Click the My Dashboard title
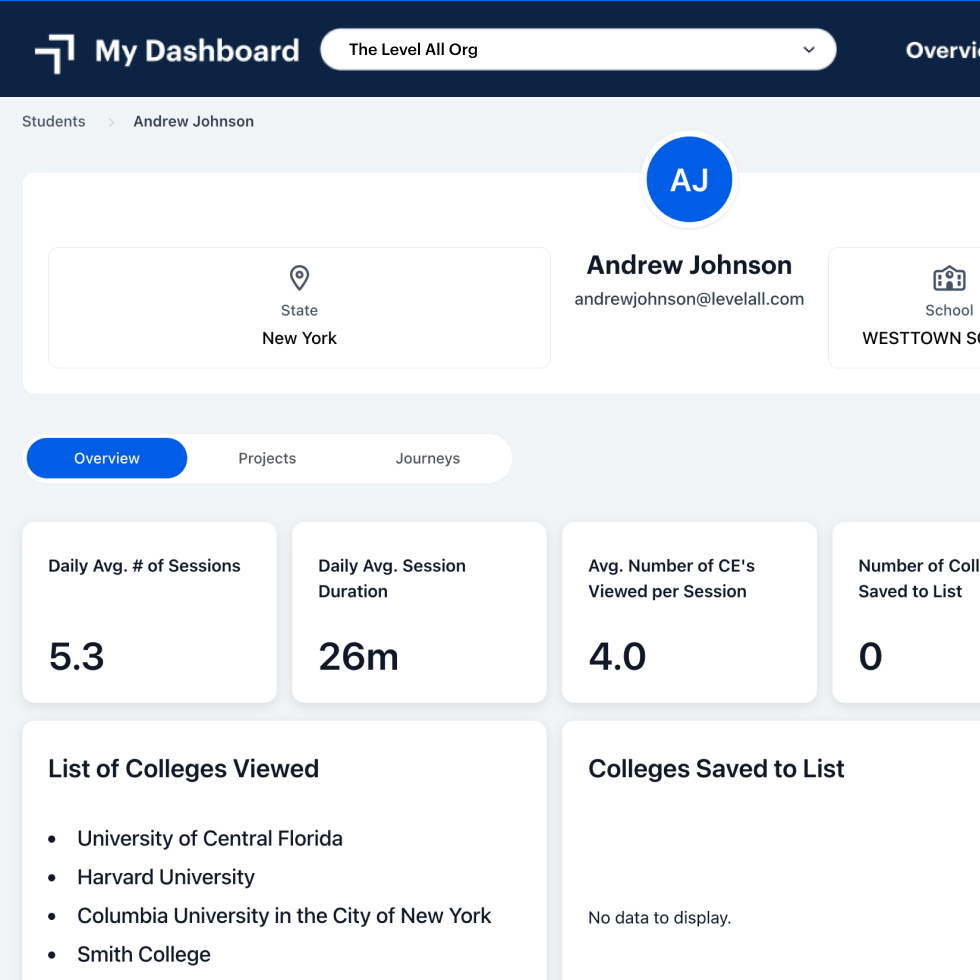 [x=197, y=51]
